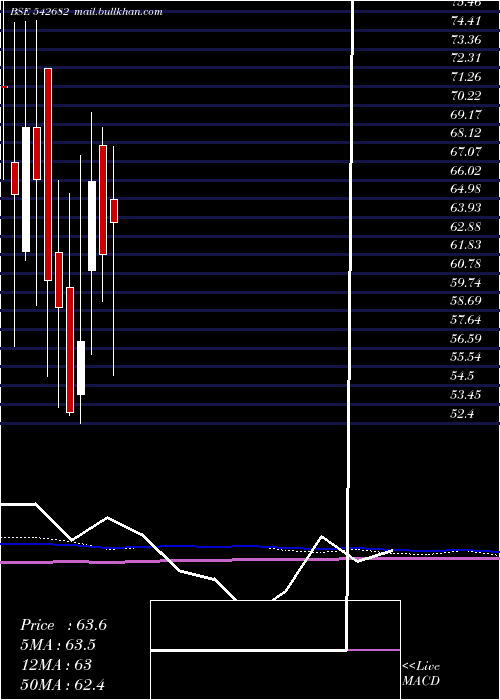Select the tallest red candlestick body
500x700 pixels.
click(x=48, y=175)
